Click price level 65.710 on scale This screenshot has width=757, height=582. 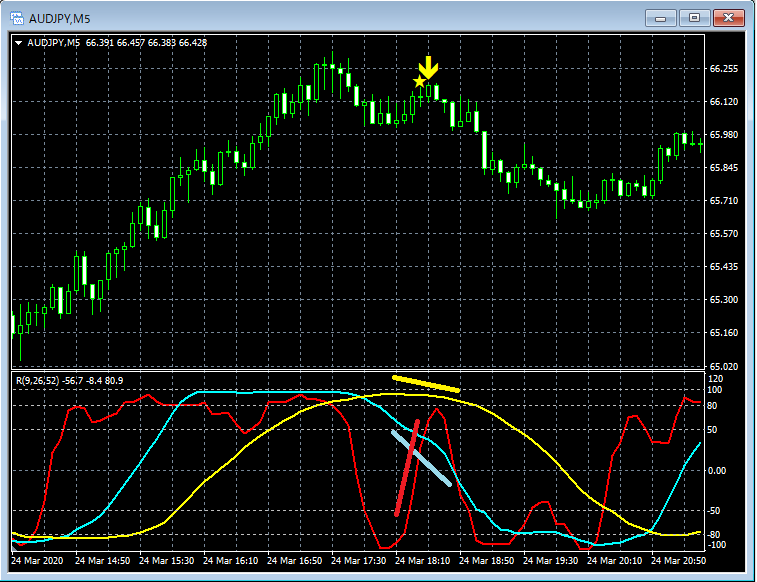click(x=724, y=201)
